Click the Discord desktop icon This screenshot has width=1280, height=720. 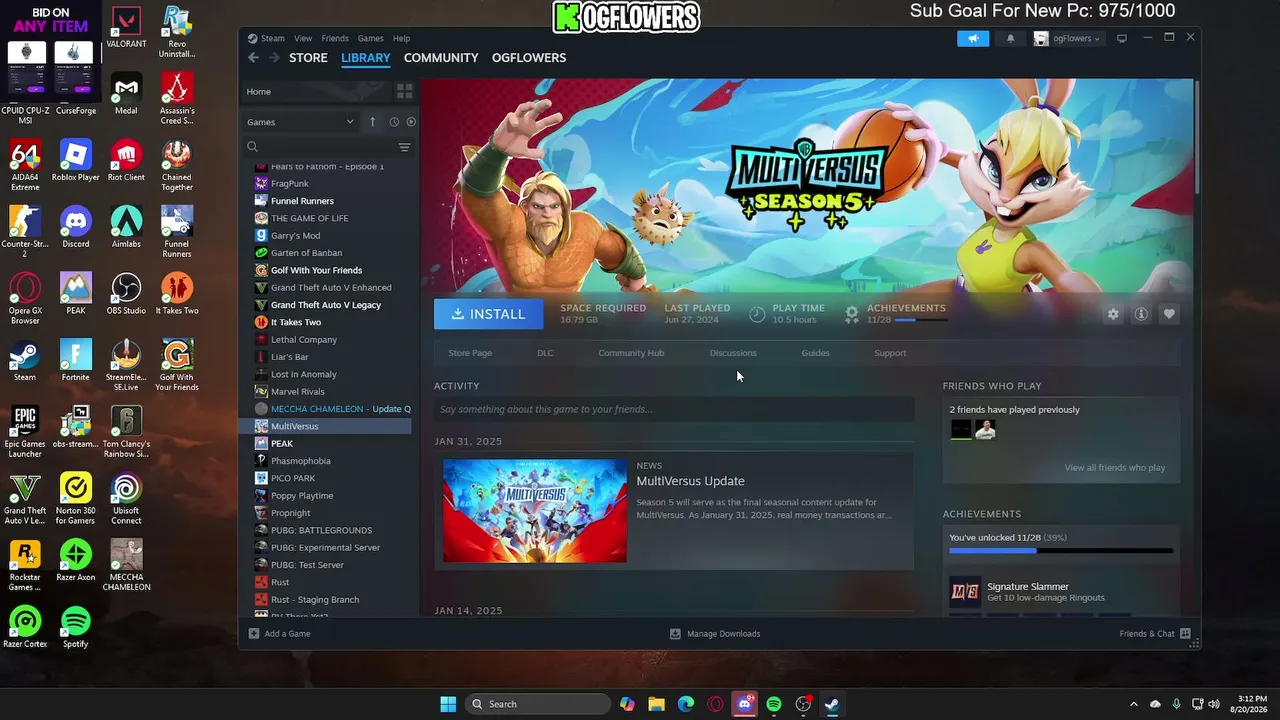(x=76, y=226)
